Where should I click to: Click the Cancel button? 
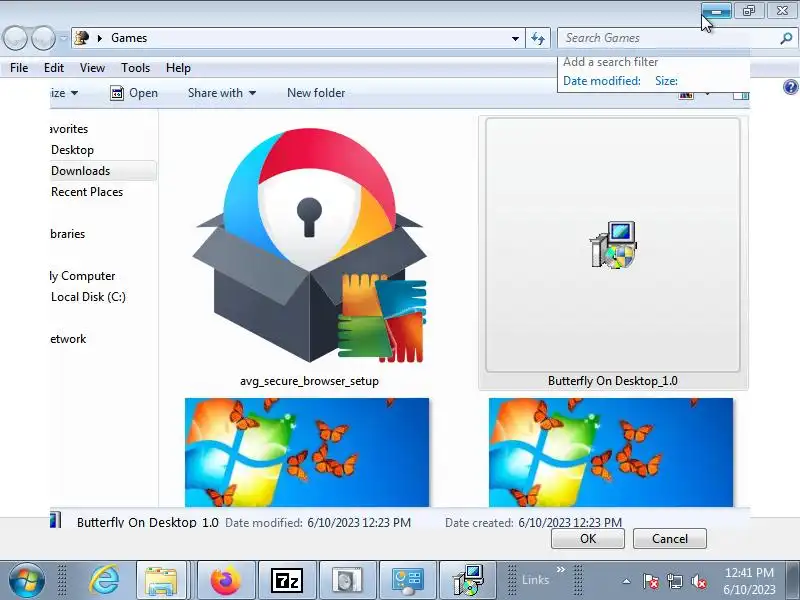click(x=669, y=539)
